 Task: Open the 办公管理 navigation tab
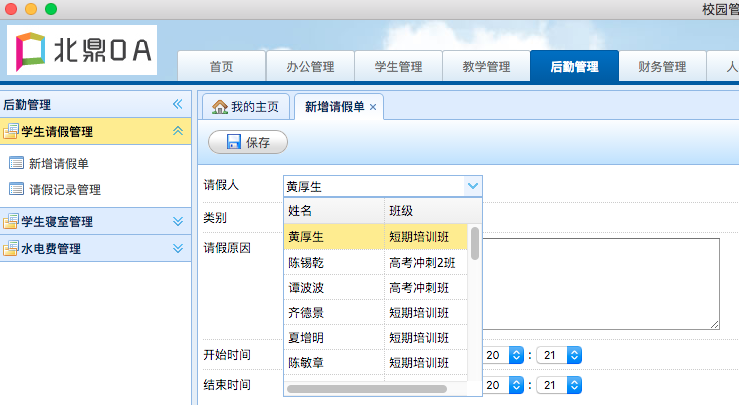click(x=309, y=67)
